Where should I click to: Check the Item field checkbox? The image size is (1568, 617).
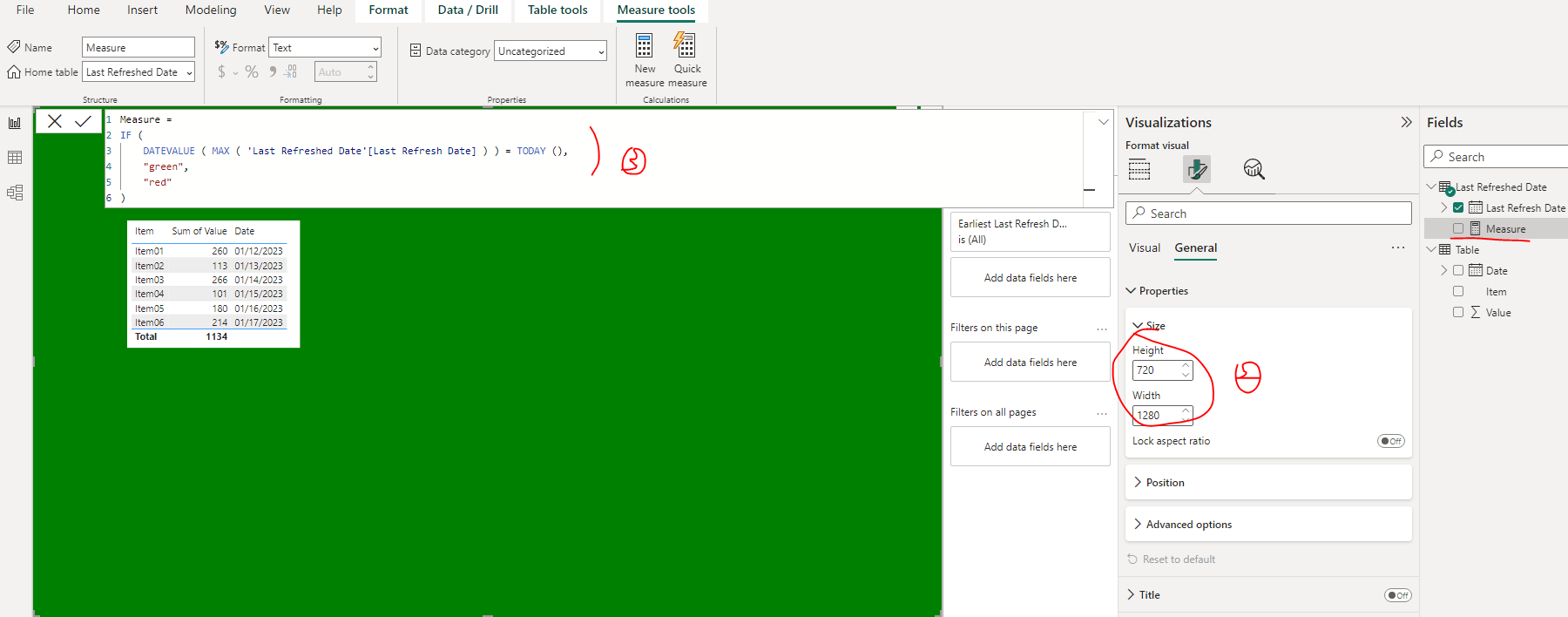click(x=1458, y=291)
